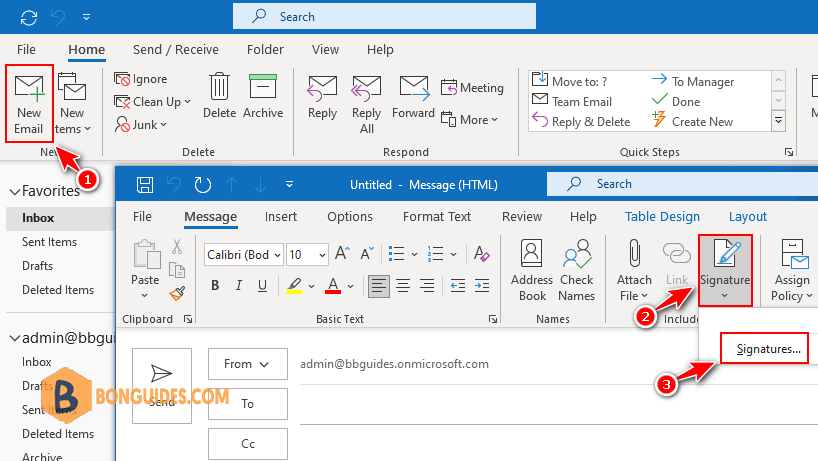
Task: Toggle Center alignment
Action: click(x=403, y=286)
